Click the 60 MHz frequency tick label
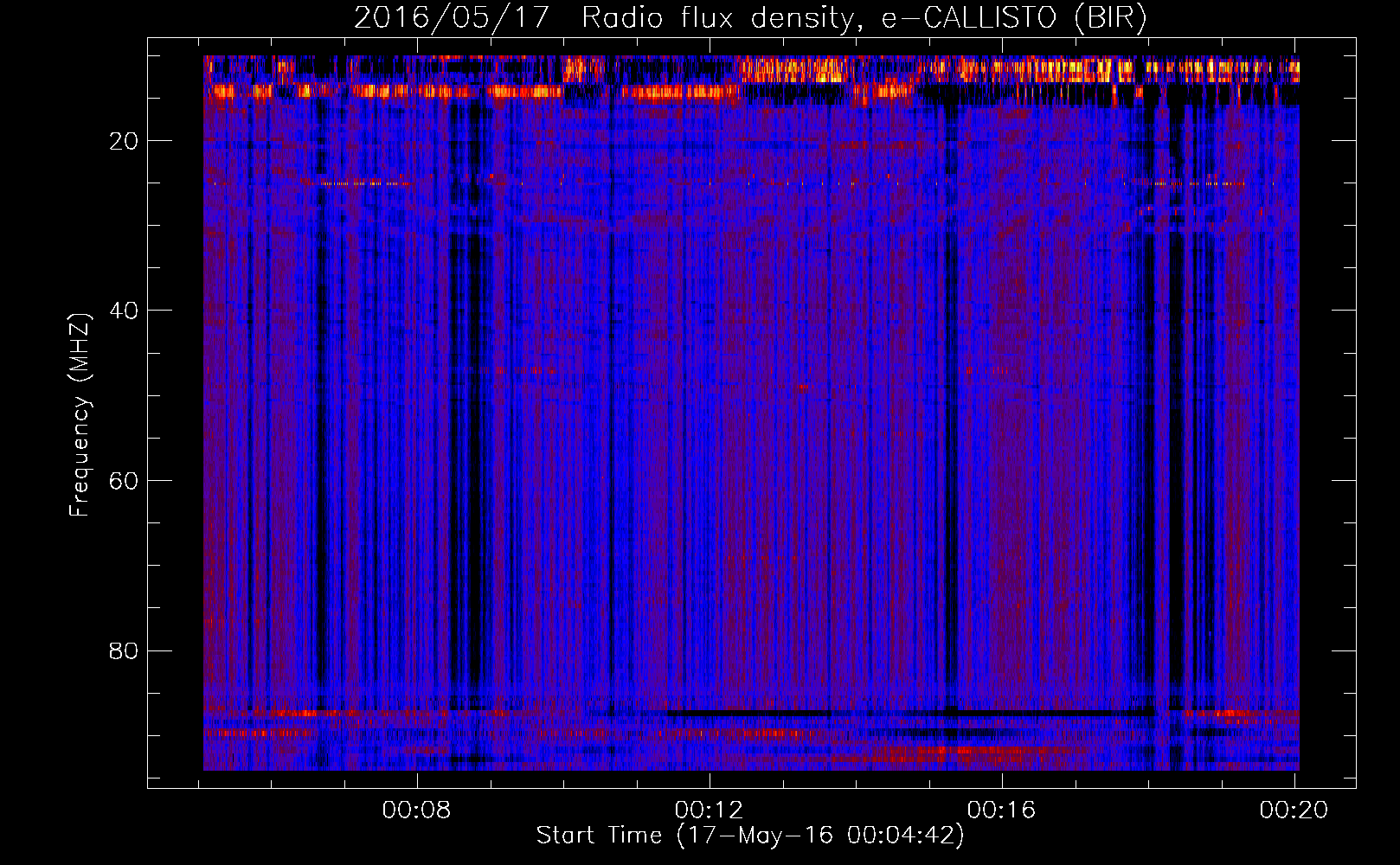The image size is (1400, 865). point(125,481)
